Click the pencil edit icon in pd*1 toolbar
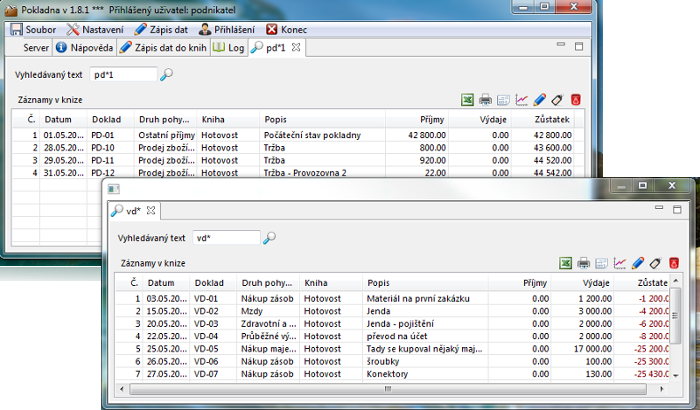Screen dimensions: 700x410 pos(540,99)
